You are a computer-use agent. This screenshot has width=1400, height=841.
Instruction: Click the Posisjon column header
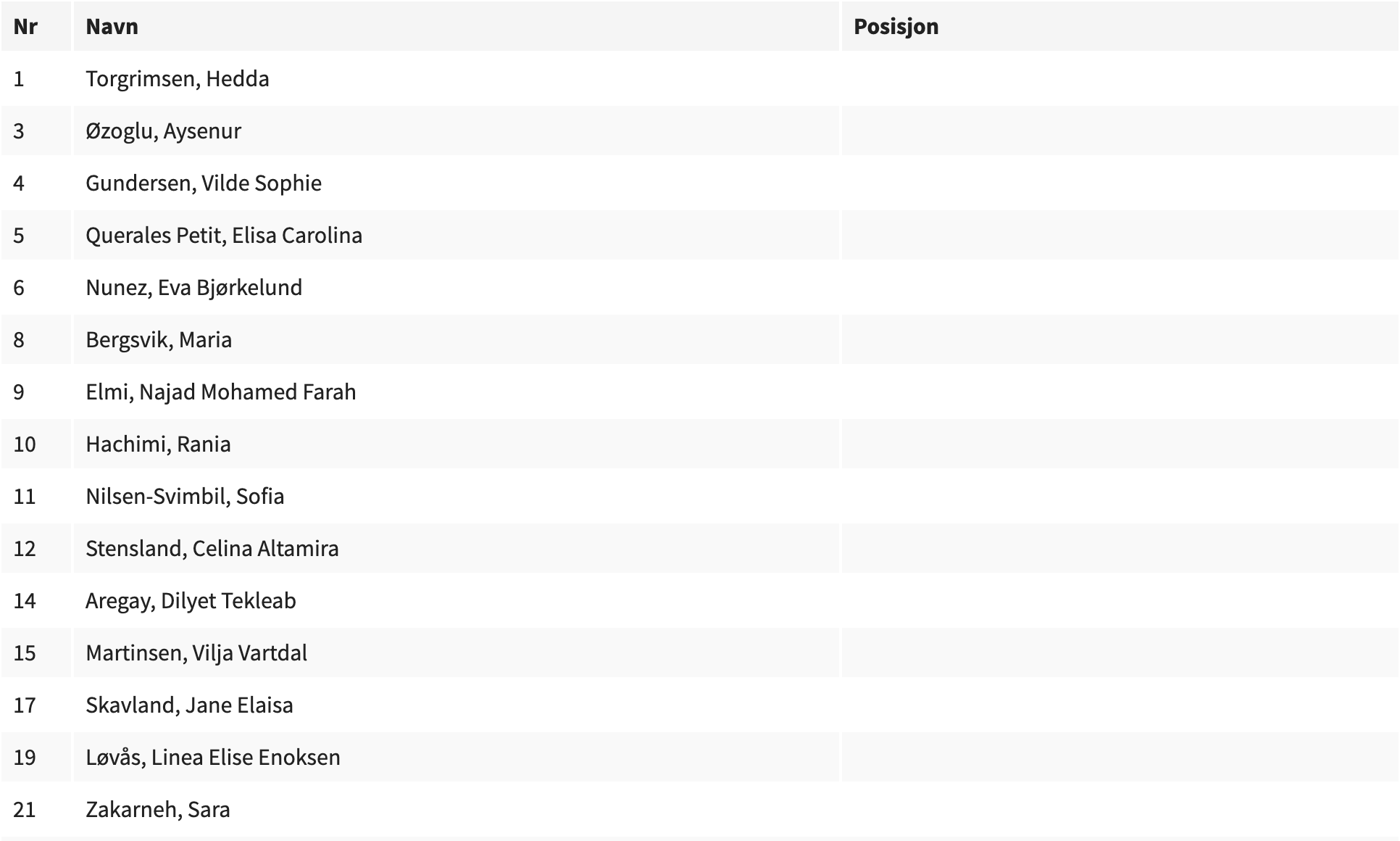point(896,27)
